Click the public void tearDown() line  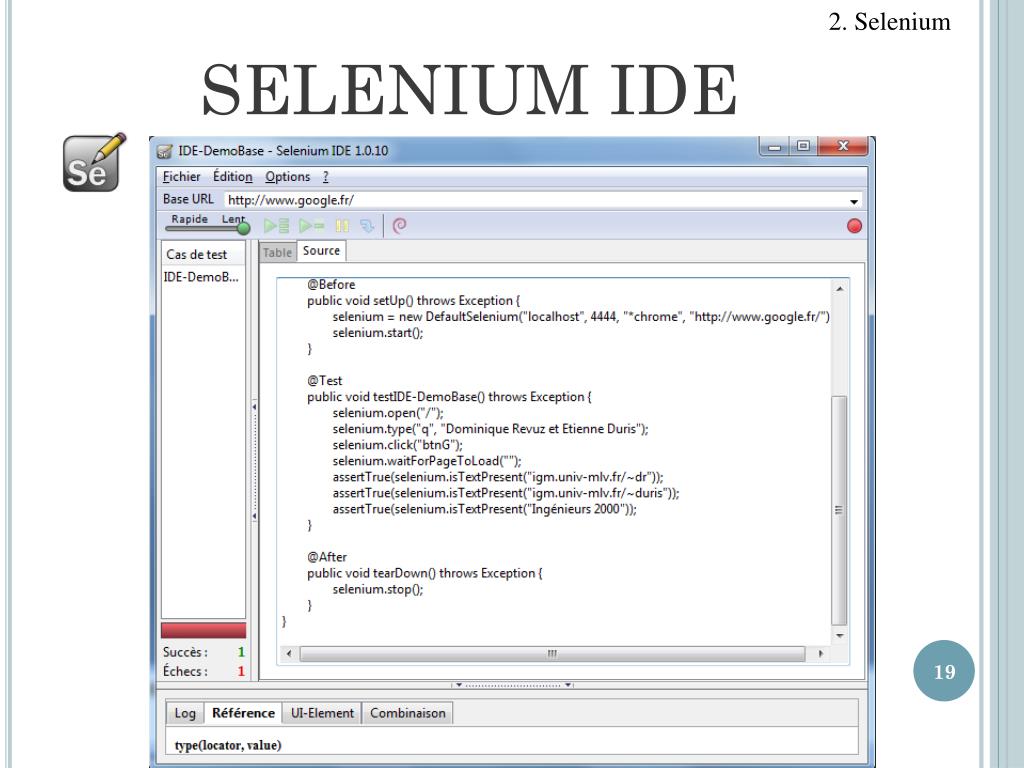coord(424,573)
